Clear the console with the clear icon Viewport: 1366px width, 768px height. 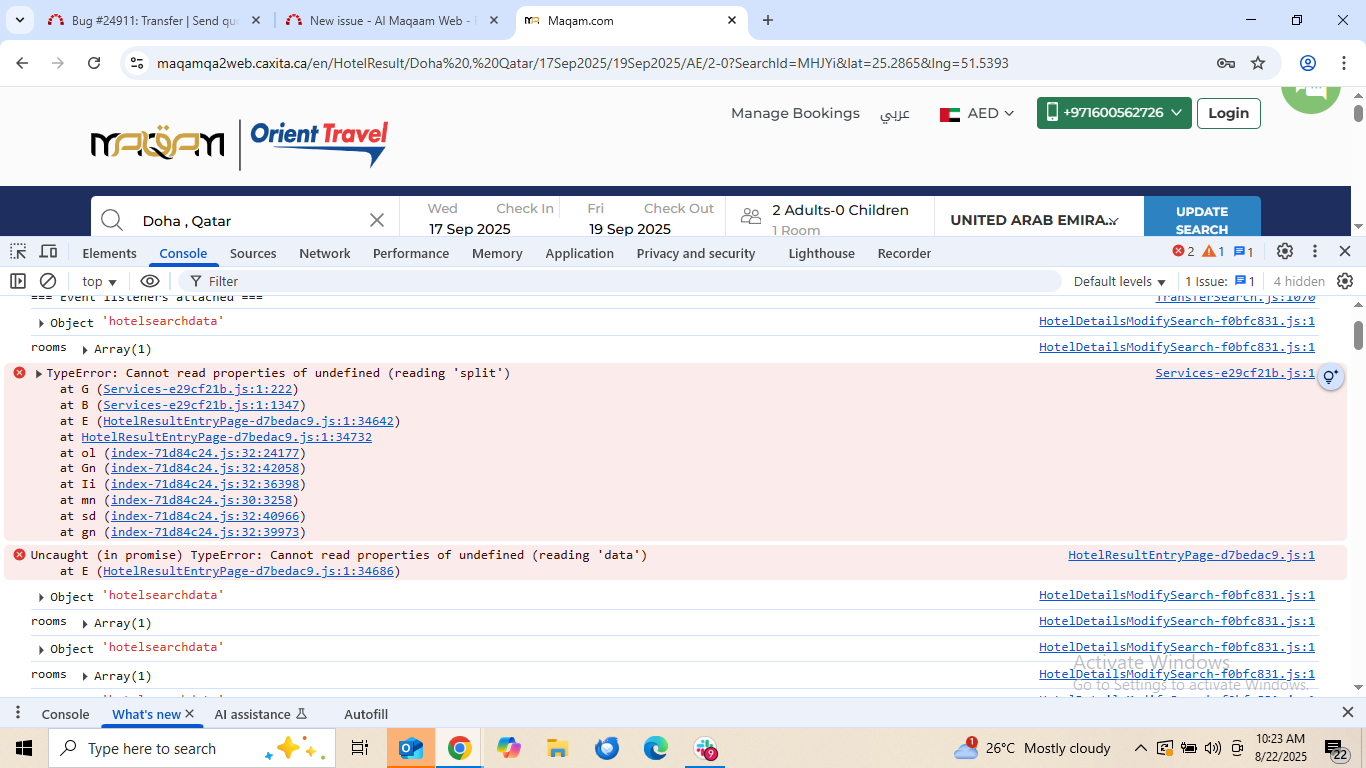point(48,281)
